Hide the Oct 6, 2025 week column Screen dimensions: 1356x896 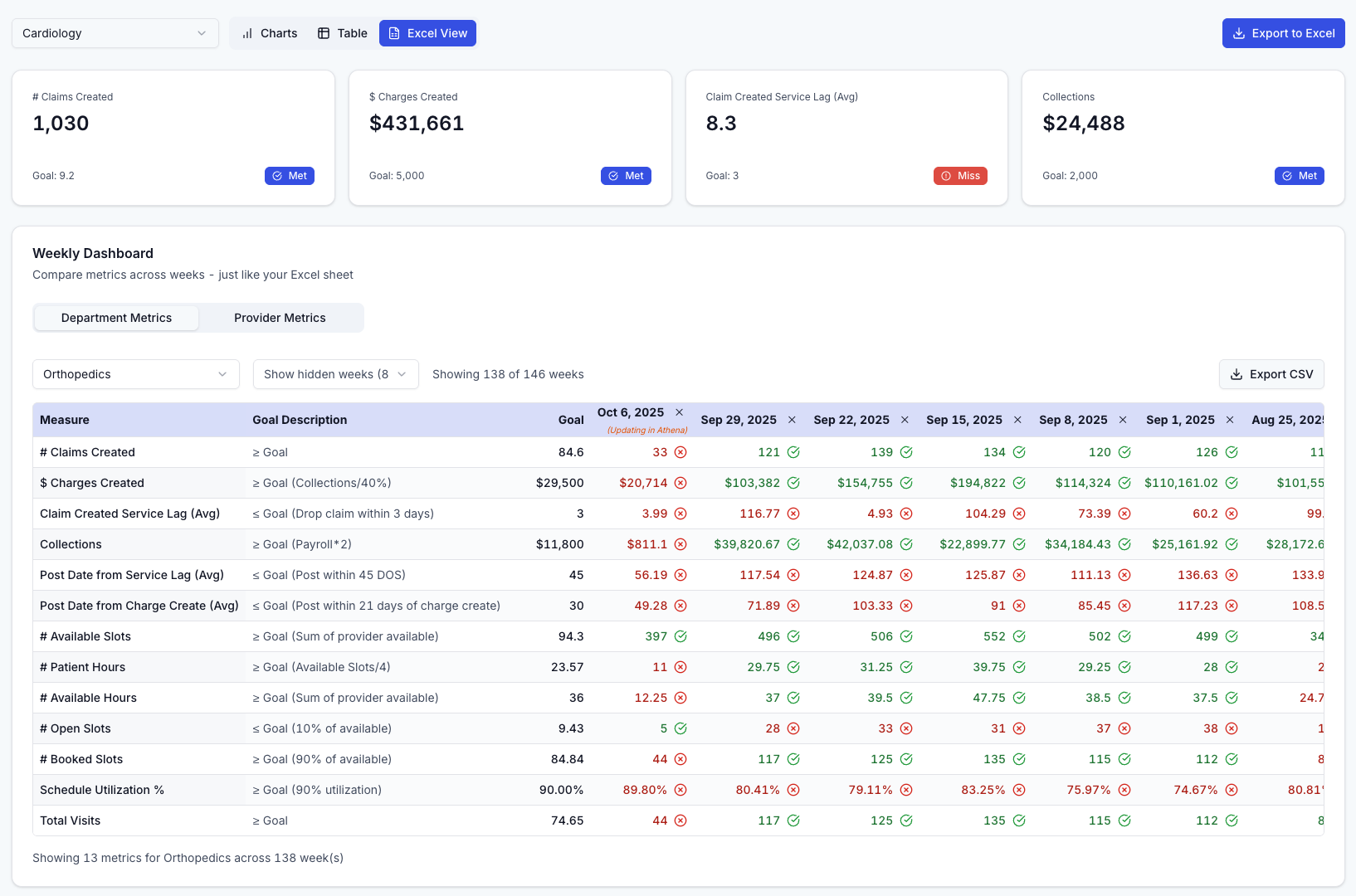pos(679,412)
